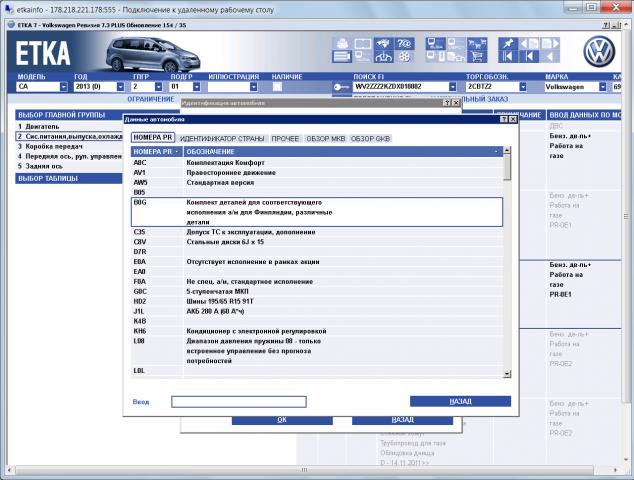This screenshot has width=634, height=480.
Task: Open the МОДЕЛЬ dropdown
Action: tap(63, 87)
